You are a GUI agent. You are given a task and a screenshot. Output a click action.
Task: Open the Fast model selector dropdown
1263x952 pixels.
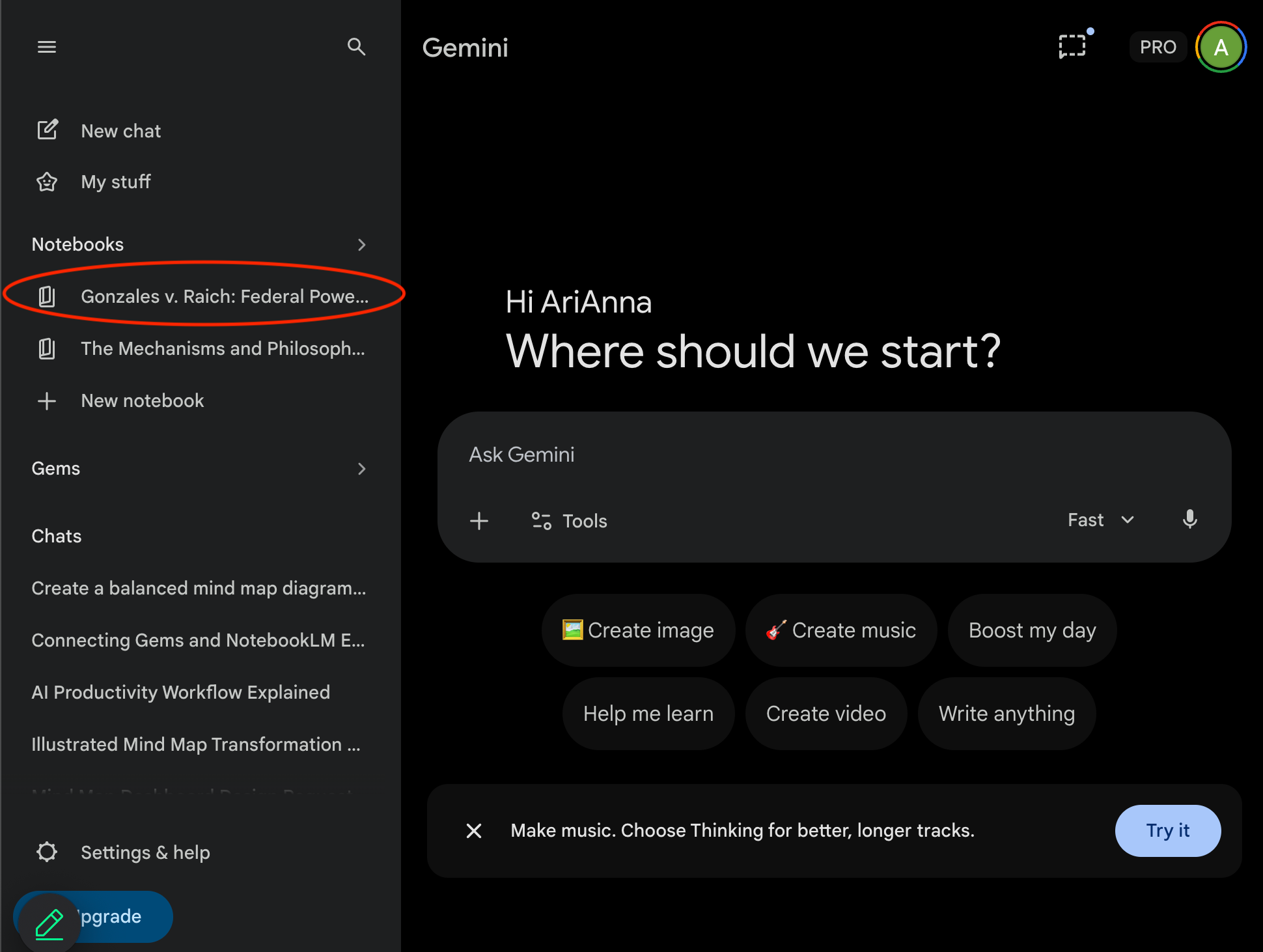[1101, 520]
